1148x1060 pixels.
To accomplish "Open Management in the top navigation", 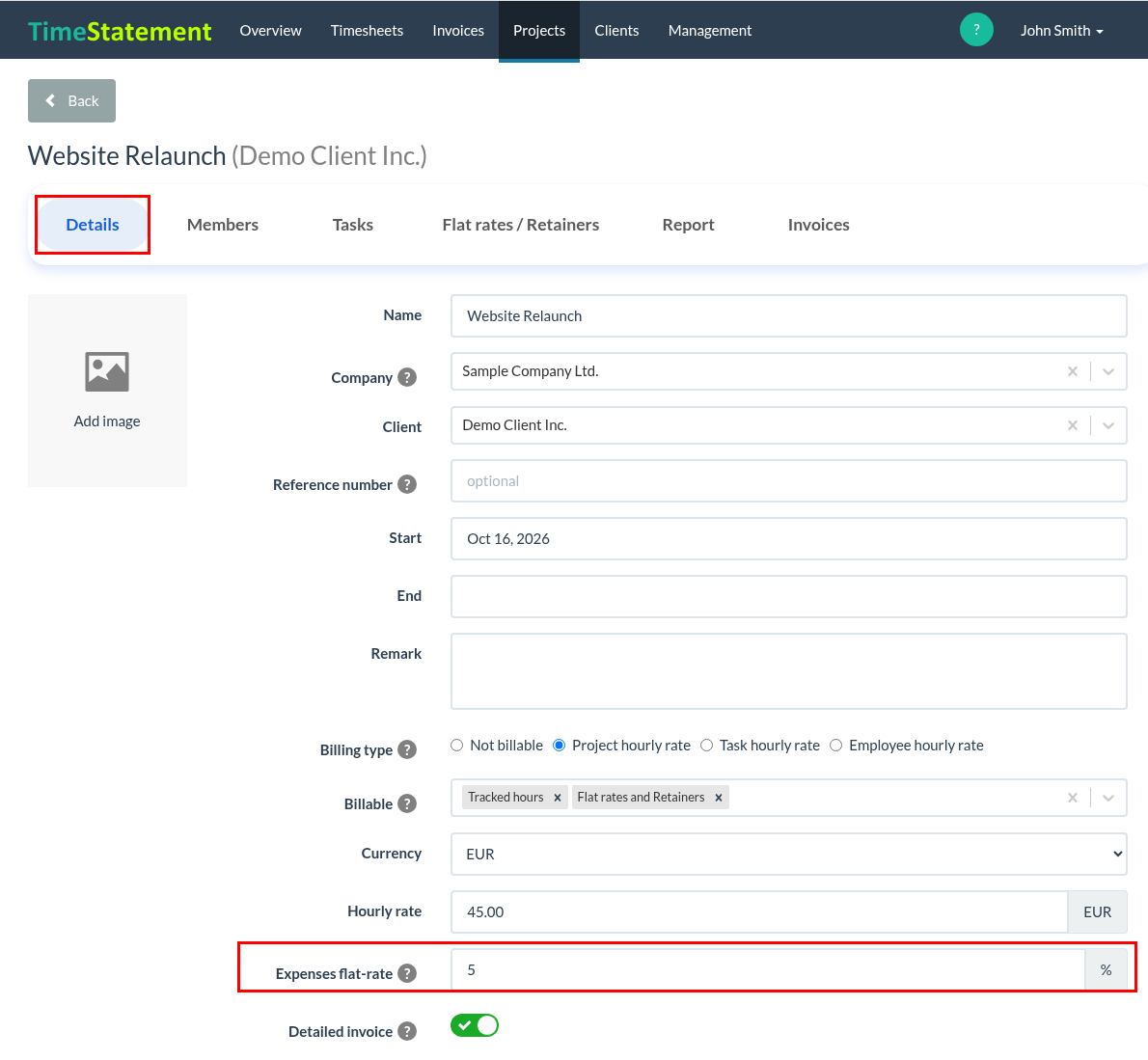I will tap(709, 30).
